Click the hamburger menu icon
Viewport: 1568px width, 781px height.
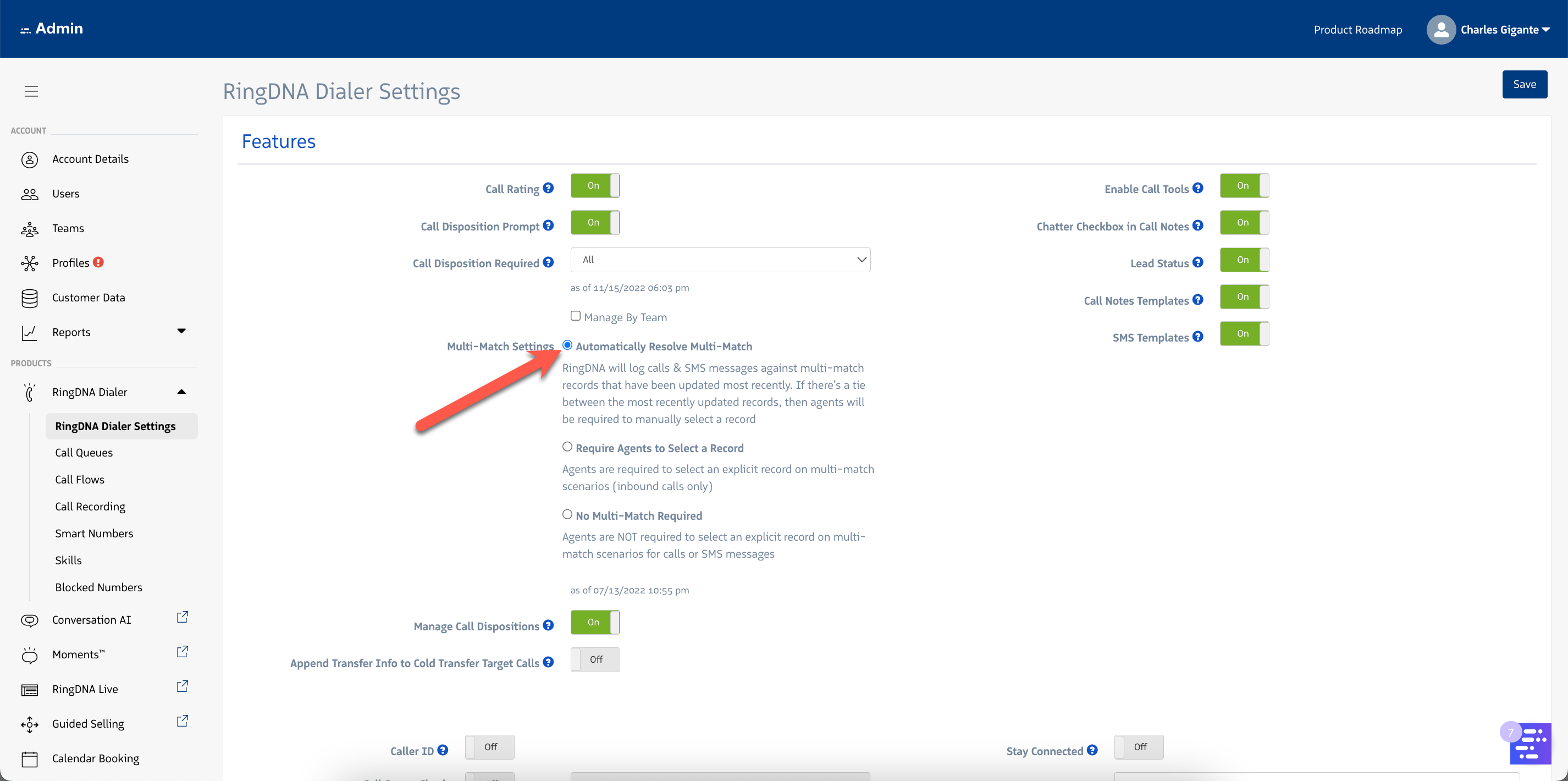tap(31, 91)
